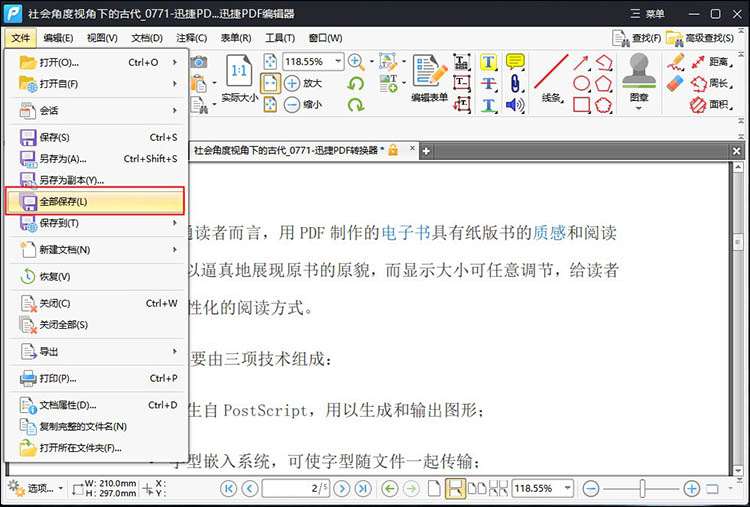This screenshot has width=750, height=507.
Task: Click the 缩小 zoom out button
Action: pos(303,104)
